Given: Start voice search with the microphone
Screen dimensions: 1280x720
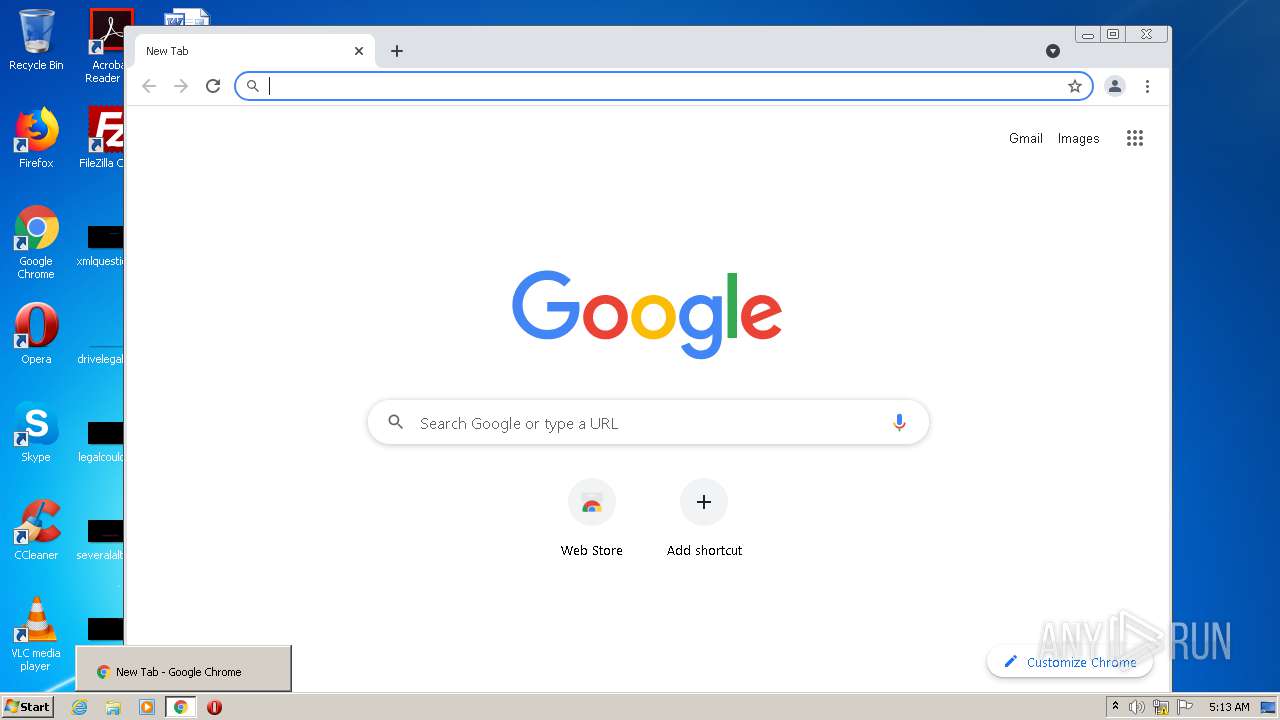Looking at the screenshot, I should (x=899, y=423).
